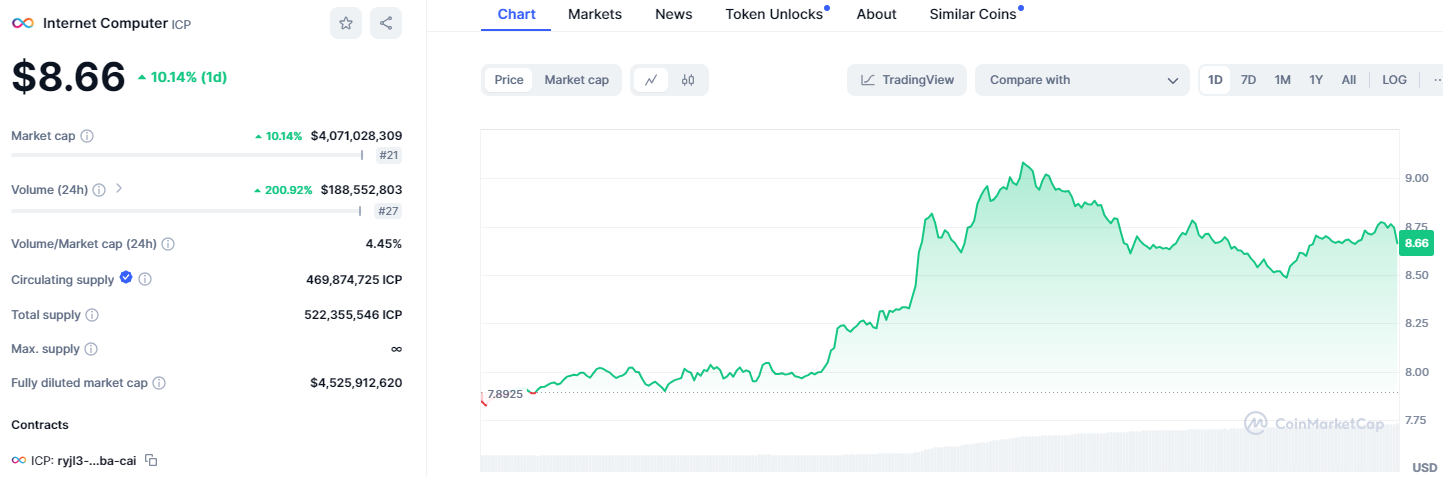
Task: Click the Volume rank progress bar
Action: 187,211
